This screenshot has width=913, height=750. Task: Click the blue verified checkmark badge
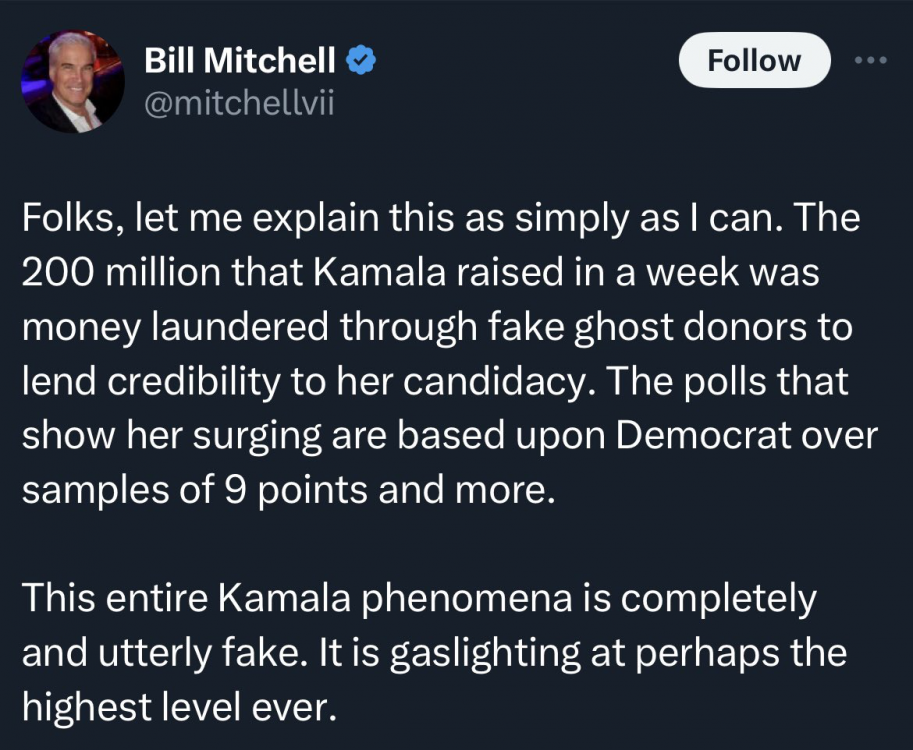[x=360, y=62]
